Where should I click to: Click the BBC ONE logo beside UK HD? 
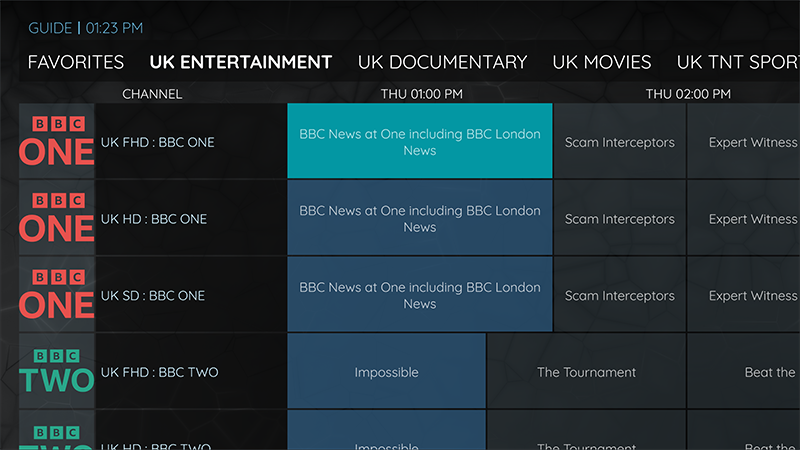(57, 219)
